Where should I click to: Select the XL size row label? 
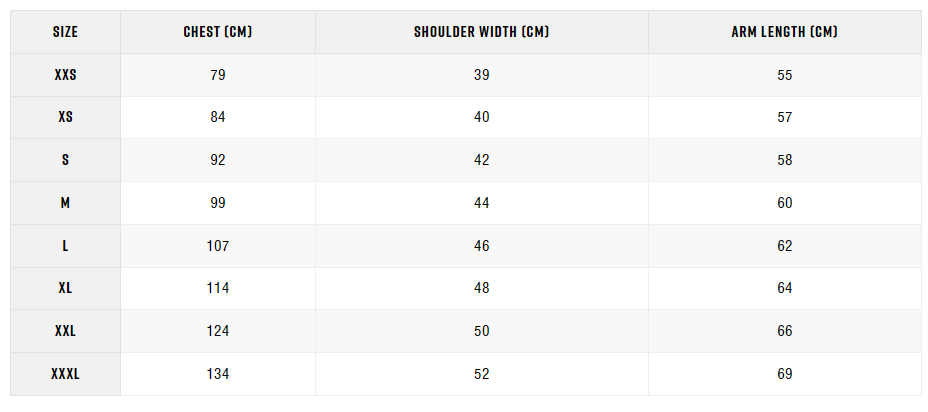pyautogui.click(x=65, y=288)
